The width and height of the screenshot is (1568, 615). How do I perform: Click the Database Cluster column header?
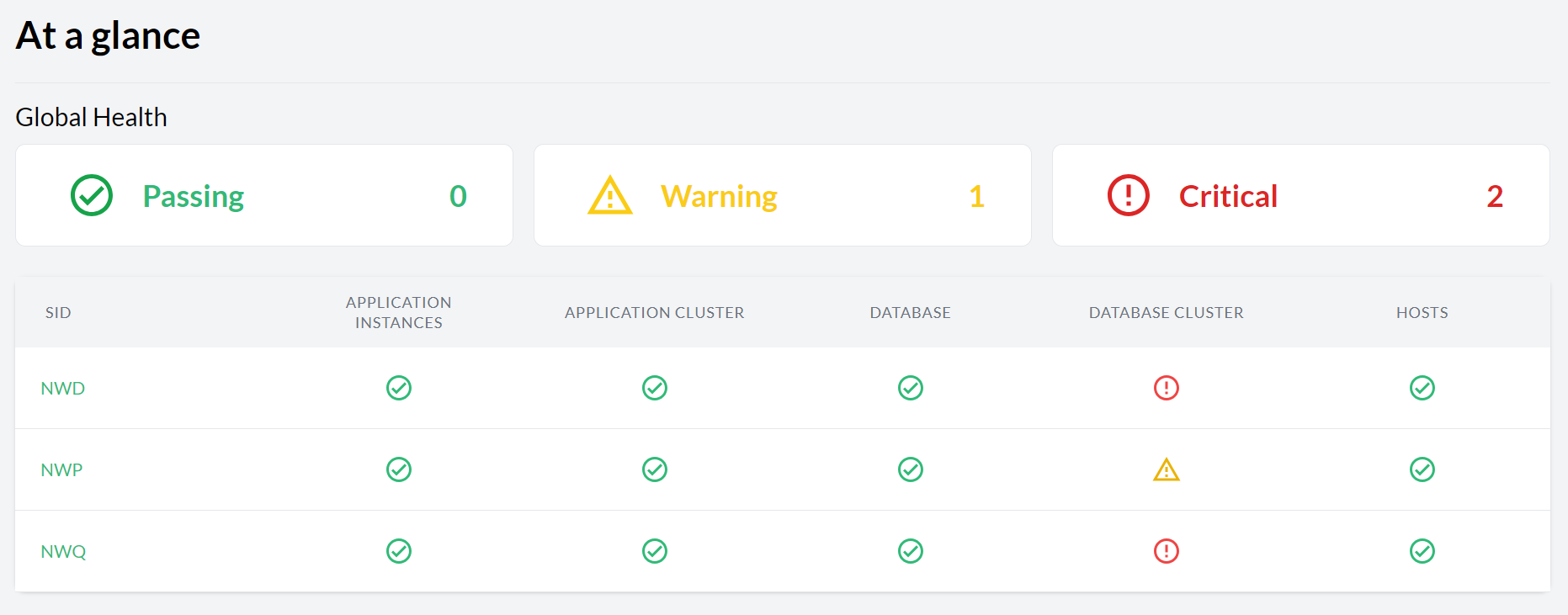coord(1166,312)
